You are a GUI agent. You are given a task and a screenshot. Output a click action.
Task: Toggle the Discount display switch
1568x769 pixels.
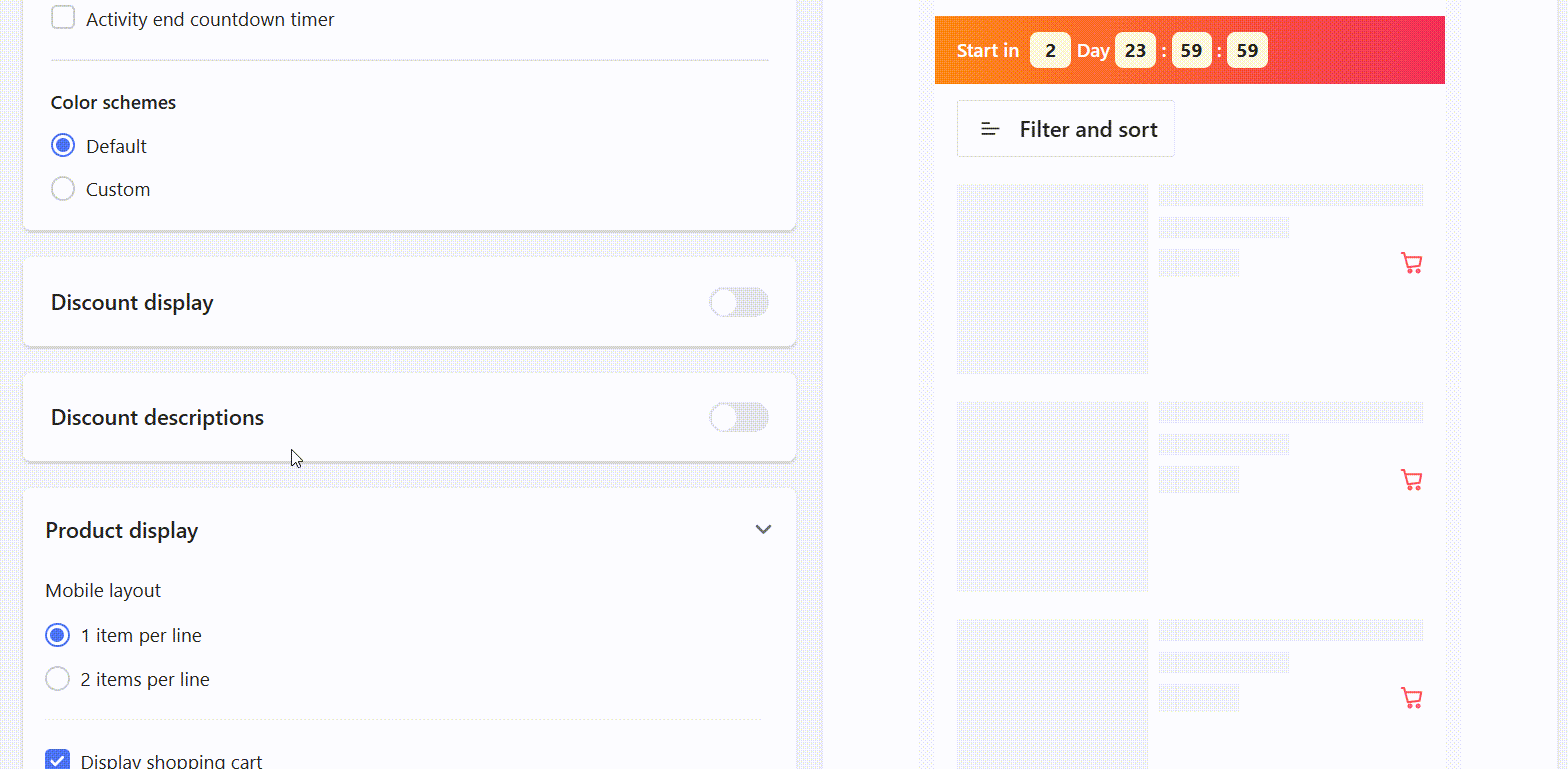point(739,302)
